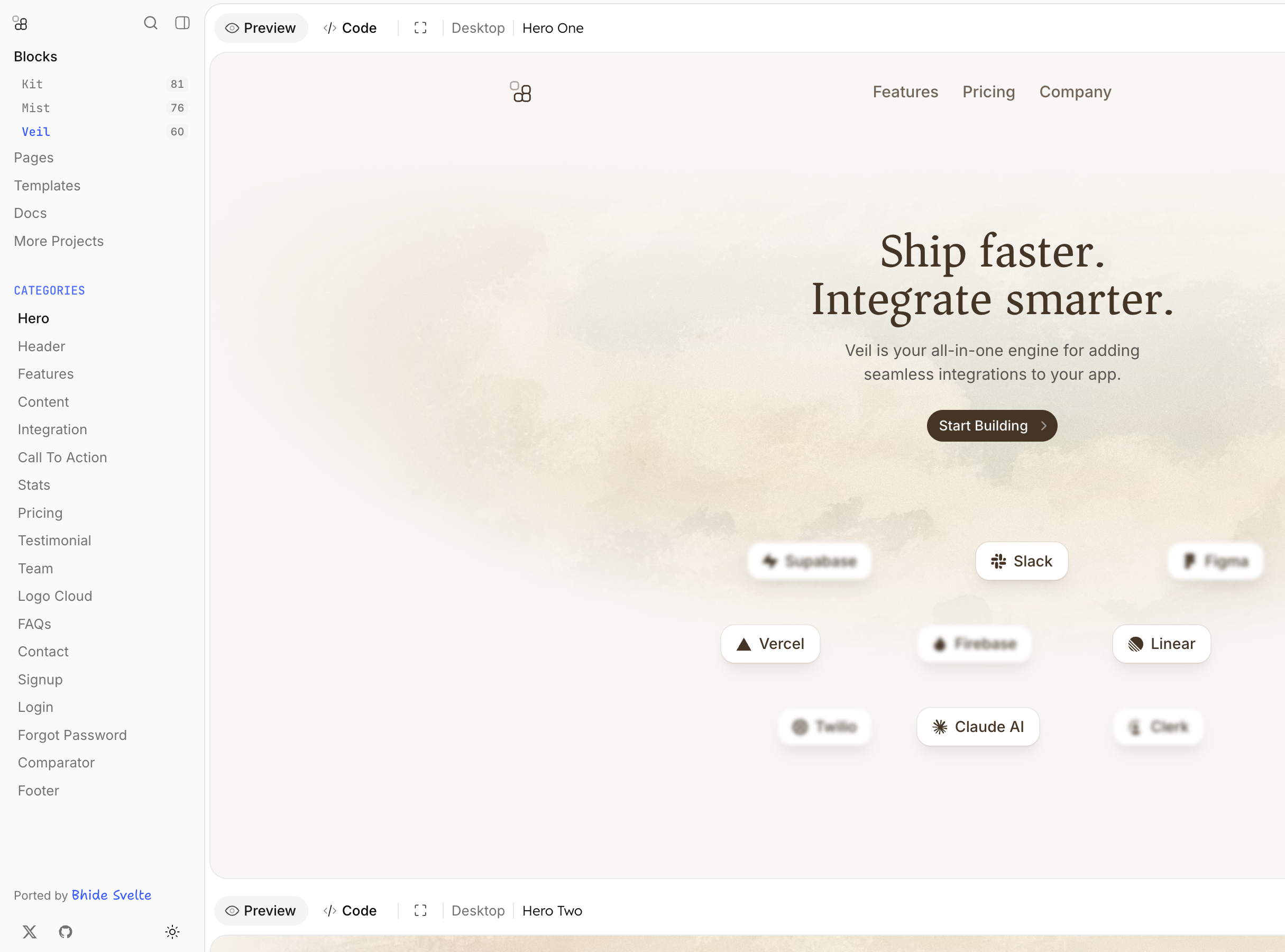Open the X (Twitter) profile icon

point(30,932)
